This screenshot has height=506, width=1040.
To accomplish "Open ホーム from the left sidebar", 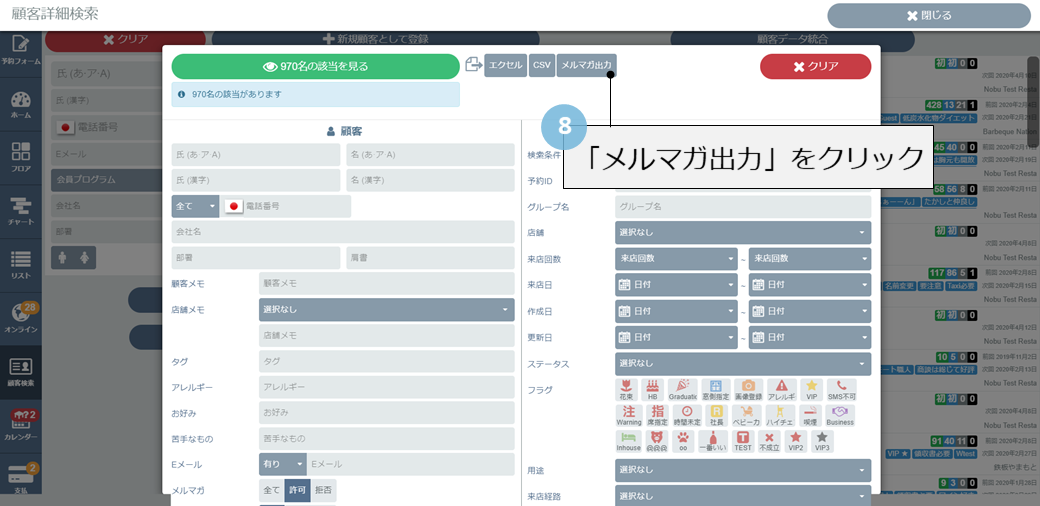I will pyautogui.click(x=20, y=104).
